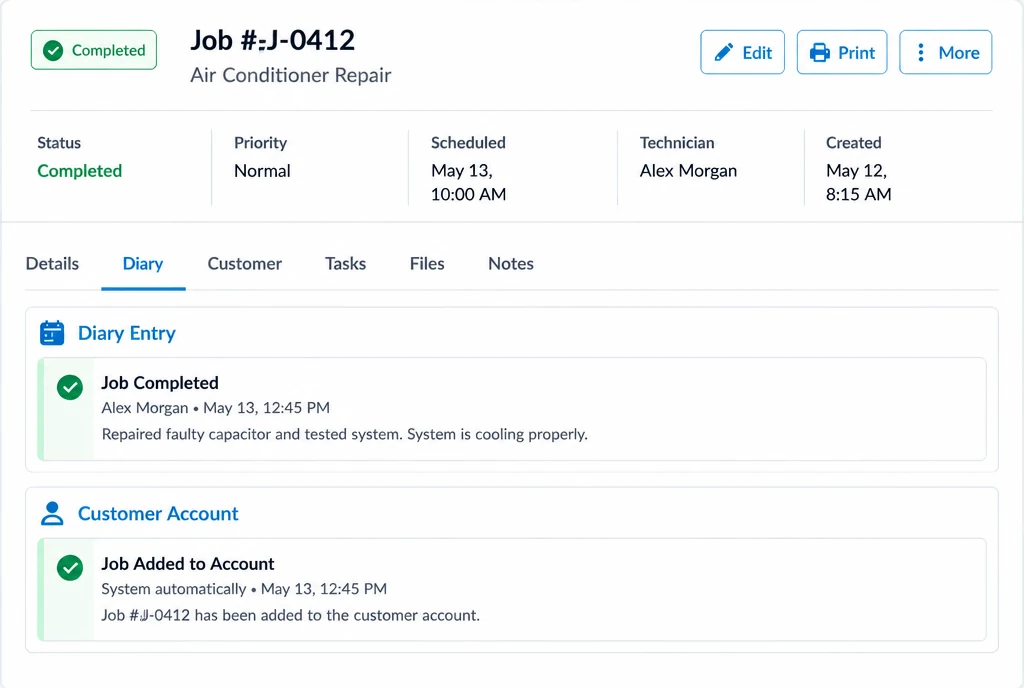Click the Technician label
The width and height of the screenshot is (1024, 688).
click(677, 143)
